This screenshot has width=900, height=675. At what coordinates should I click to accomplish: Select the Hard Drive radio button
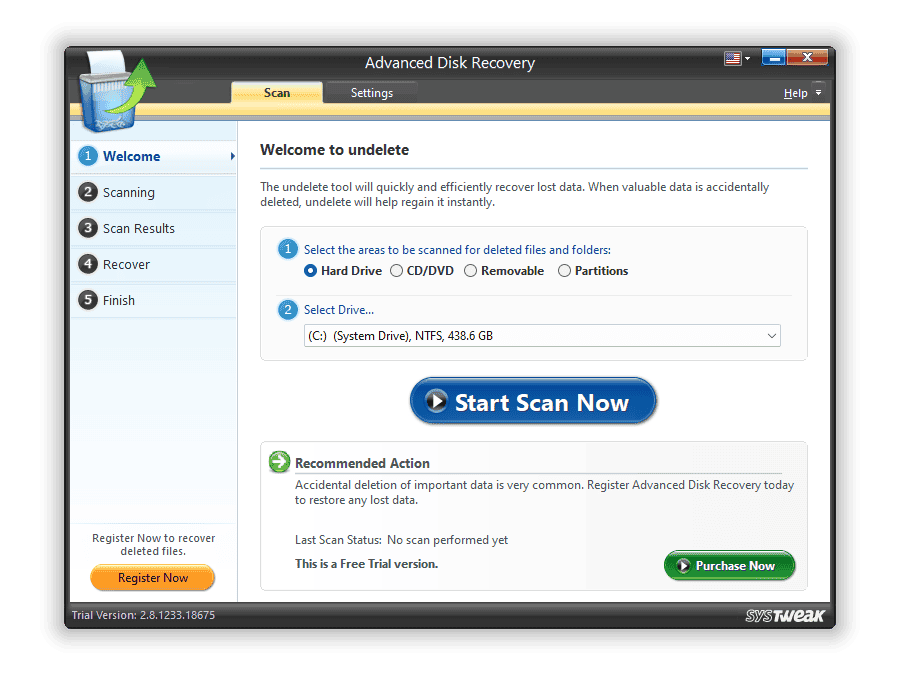tap(311, 270)
